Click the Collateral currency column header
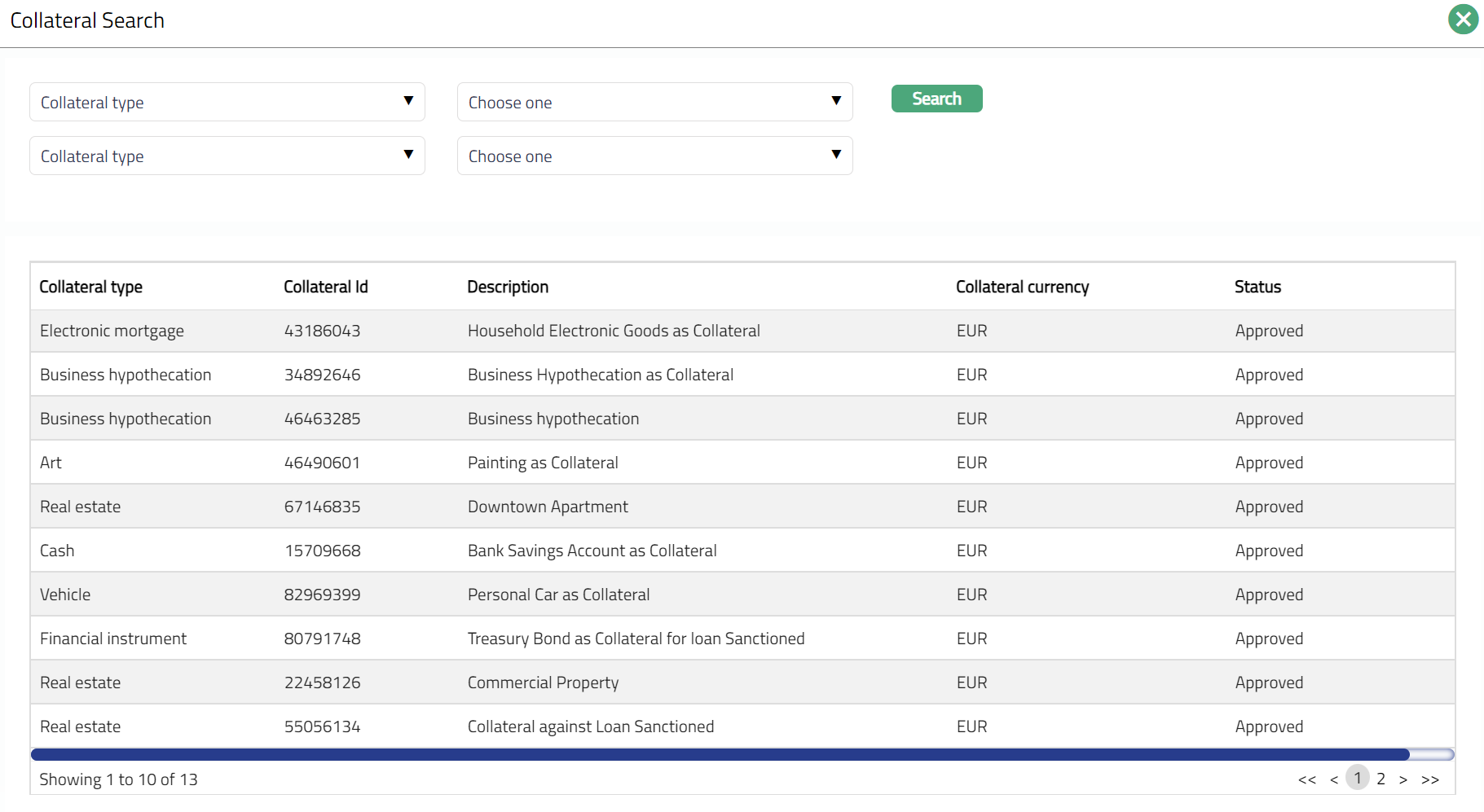Screen dimensions: 1484x812 coord(1022,287)
